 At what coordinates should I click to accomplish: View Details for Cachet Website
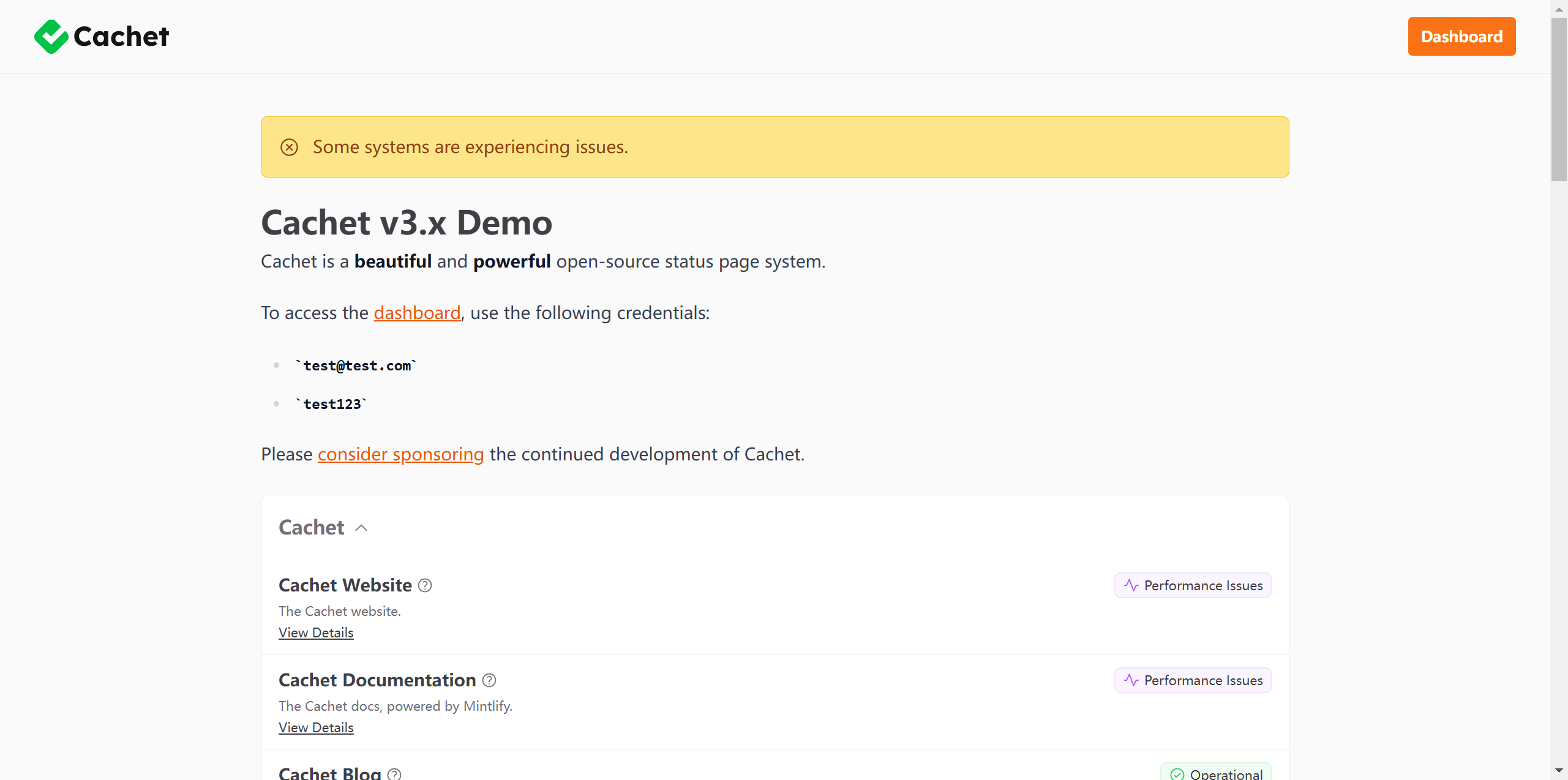[x=316, y=632]
